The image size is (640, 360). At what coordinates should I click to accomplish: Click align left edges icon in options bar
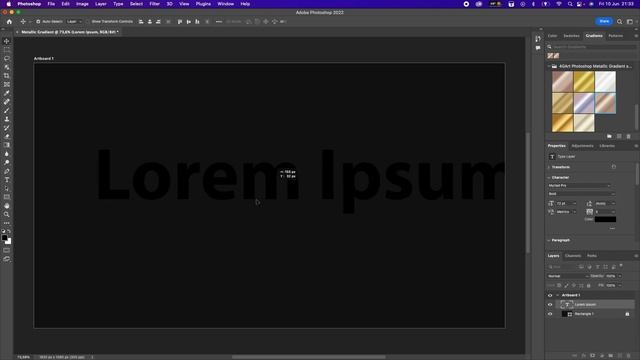(141, 22)
